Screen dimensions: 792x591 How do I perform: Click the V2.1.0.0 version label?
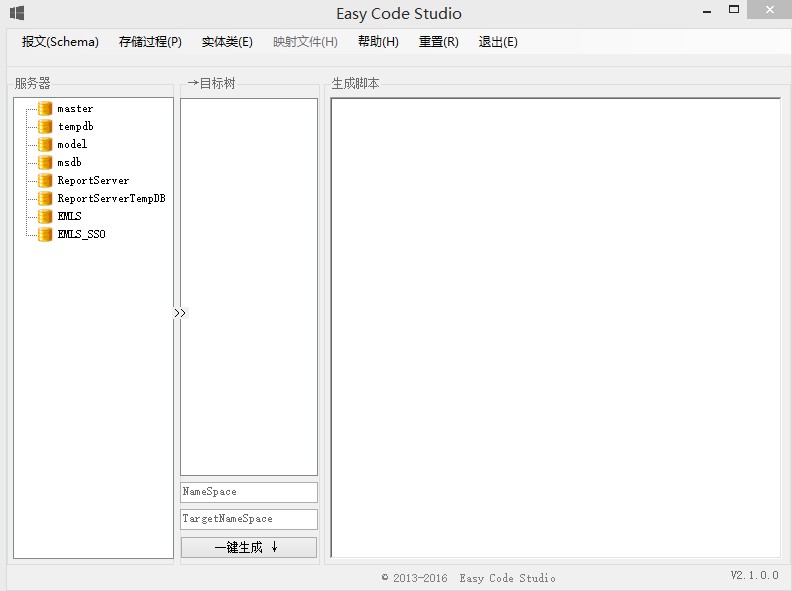(x=755, y=575)
